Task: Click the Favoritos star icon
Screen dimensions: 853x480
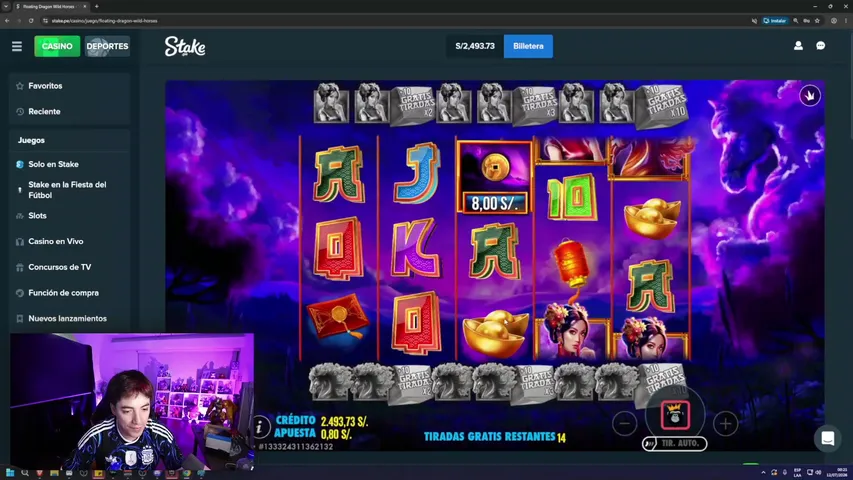Action: point(20,86)
